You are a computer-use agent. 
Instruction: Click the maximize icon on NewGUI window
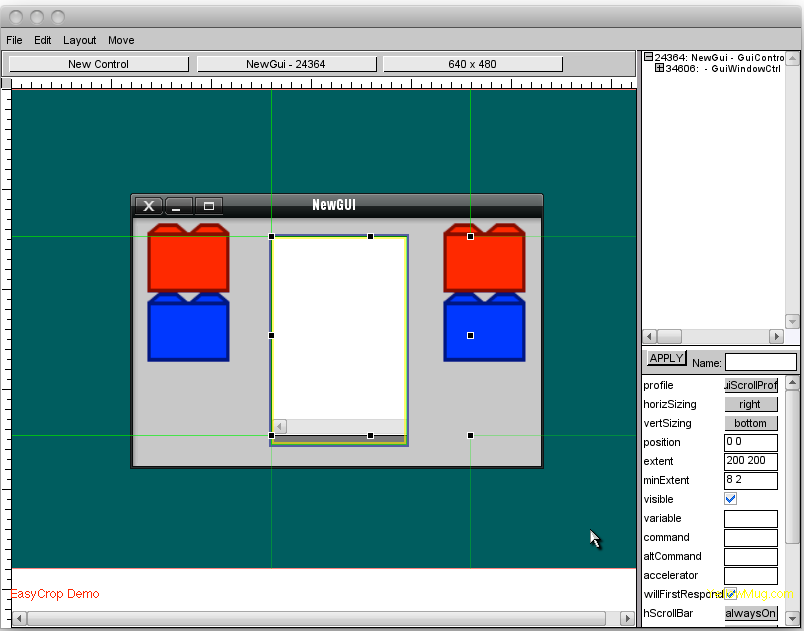coord(209,206)
